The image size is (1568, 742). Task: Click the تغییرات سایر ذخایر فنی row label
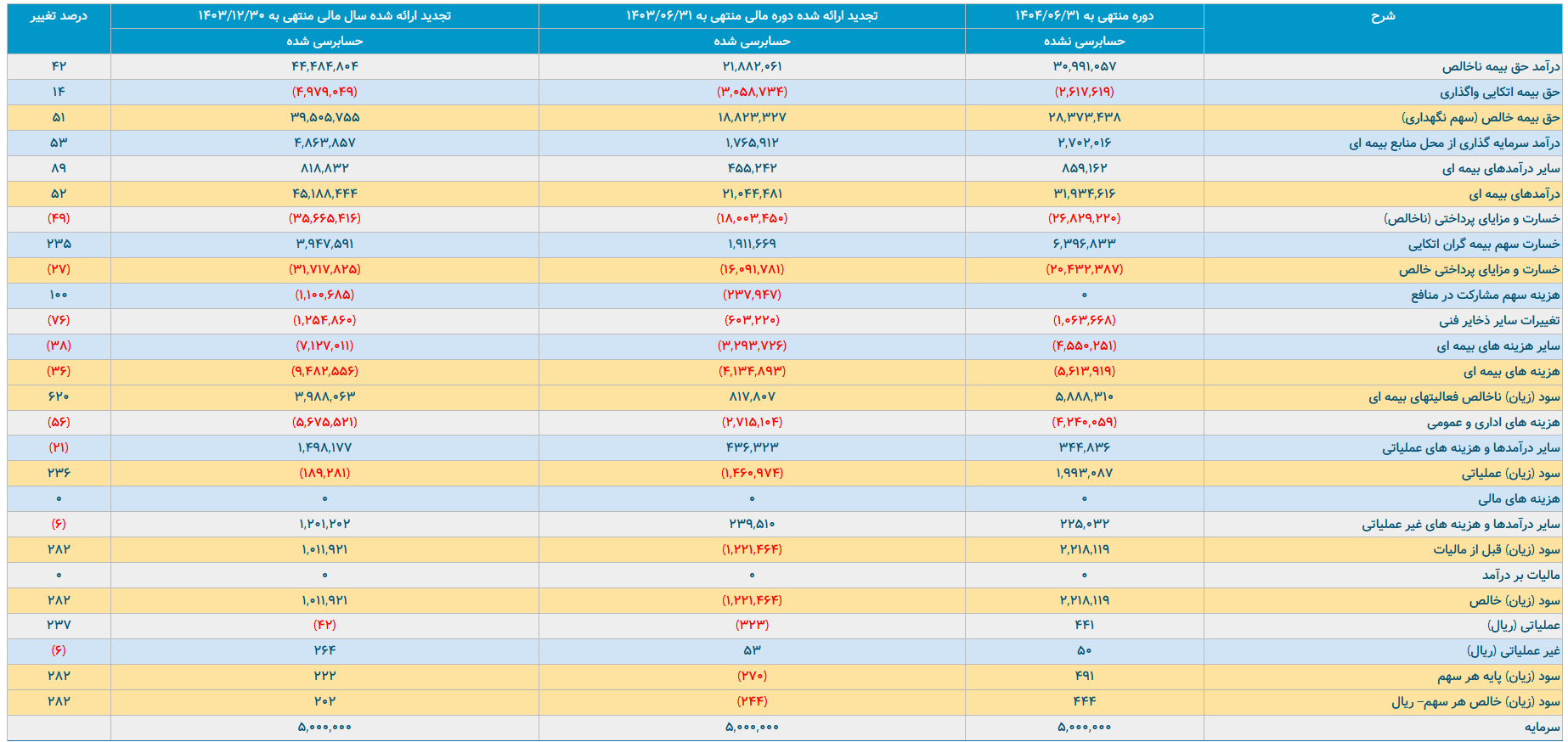pyautogui.click(x=1499, y=321)
